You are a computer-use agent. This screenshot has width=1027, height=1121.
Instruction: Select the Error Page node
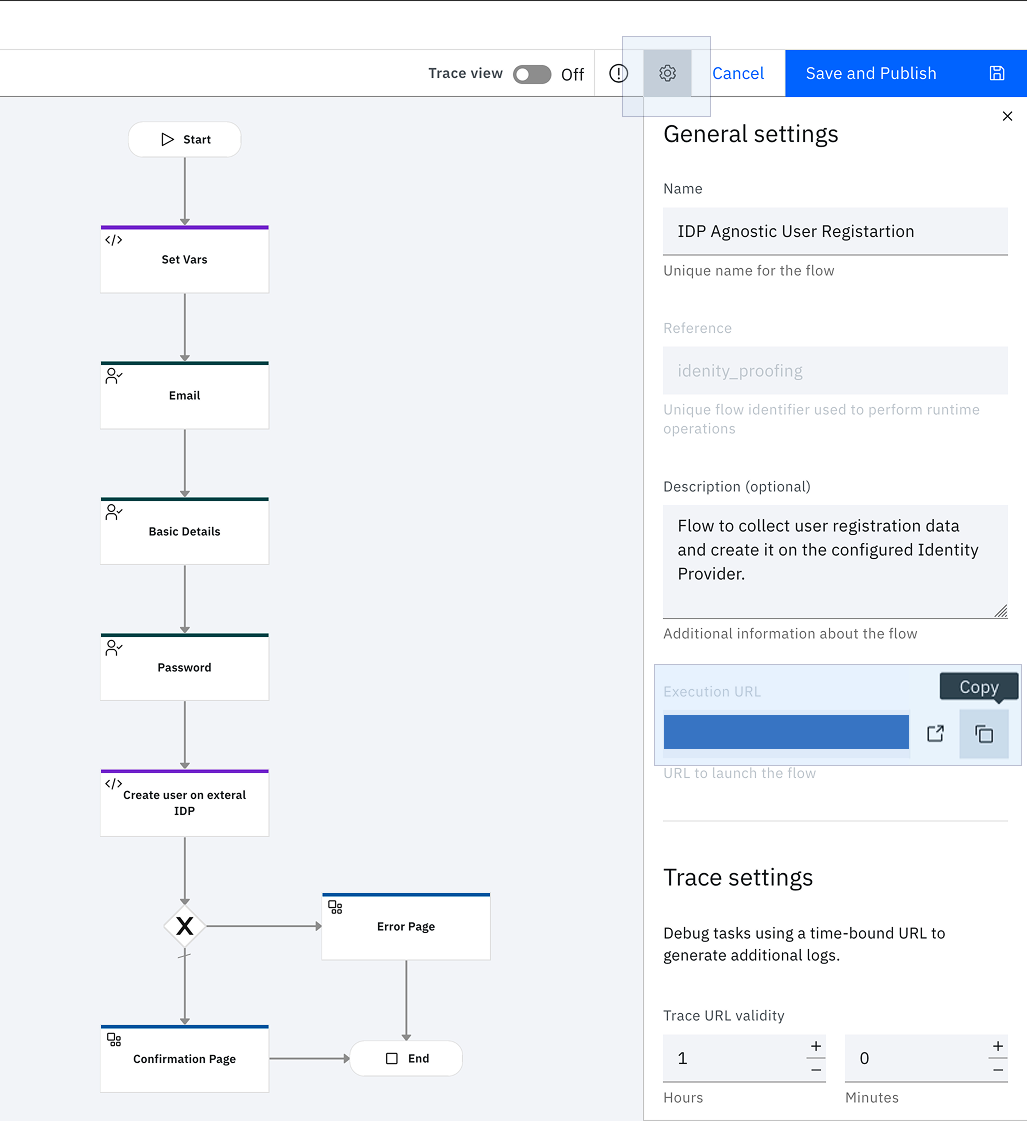406,927
